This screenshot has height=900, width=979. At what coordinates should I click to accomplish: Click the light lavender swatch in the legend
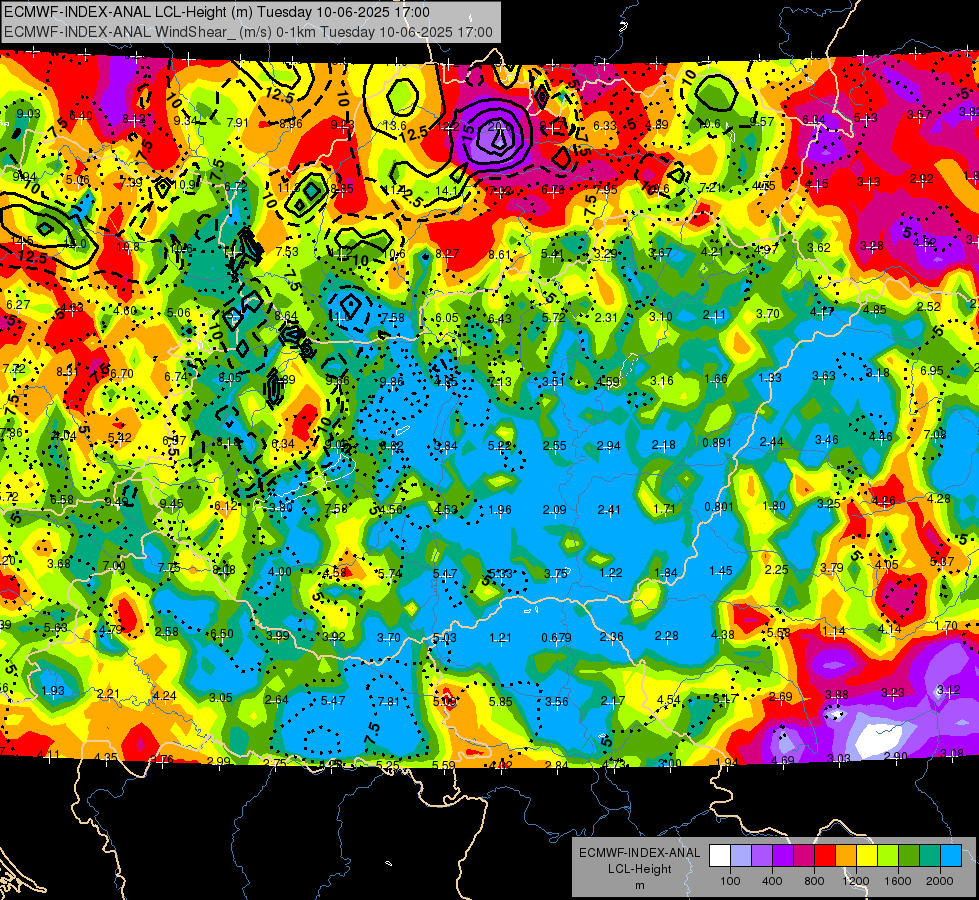point(741,856)
